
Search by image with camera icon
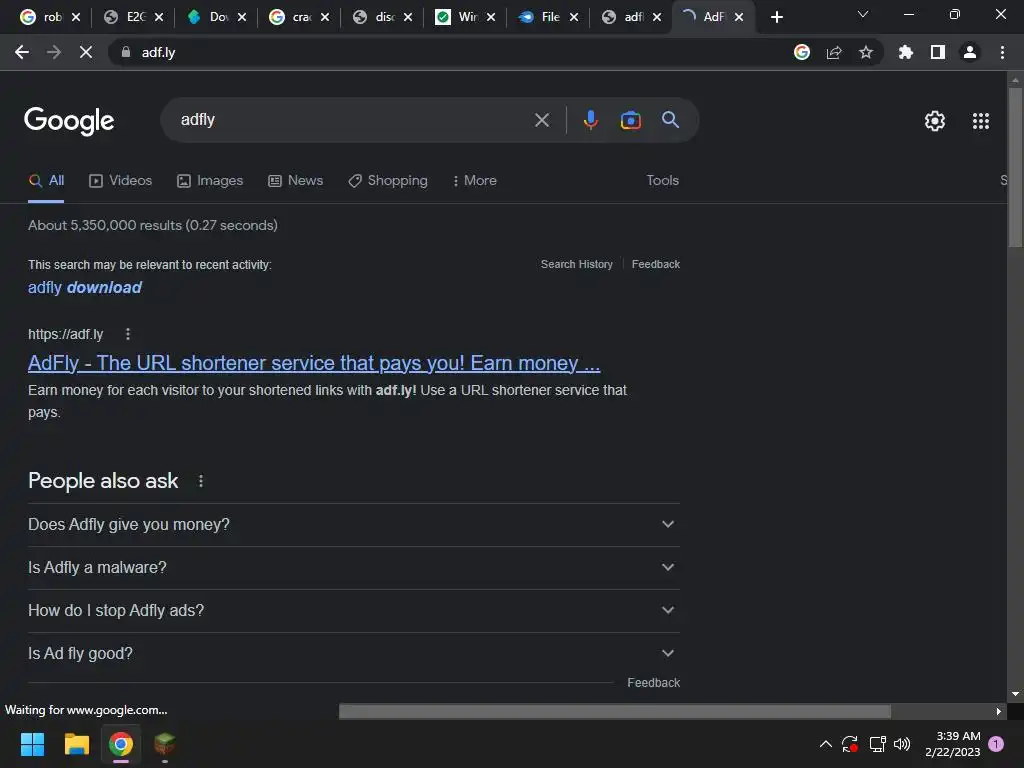630,120
